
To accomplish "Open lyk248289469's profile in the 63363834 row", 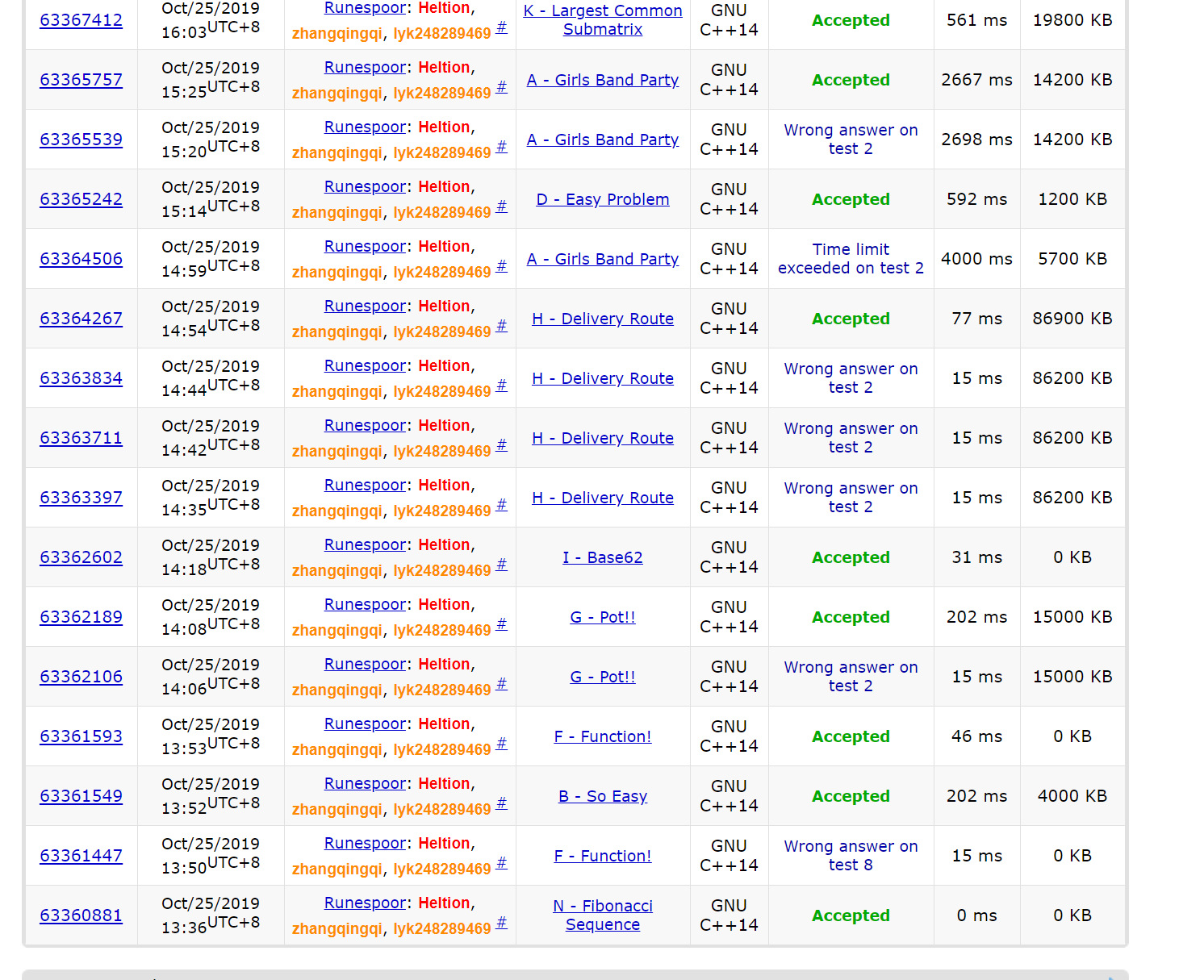I will pyautogui.click(x=441, y=391).
